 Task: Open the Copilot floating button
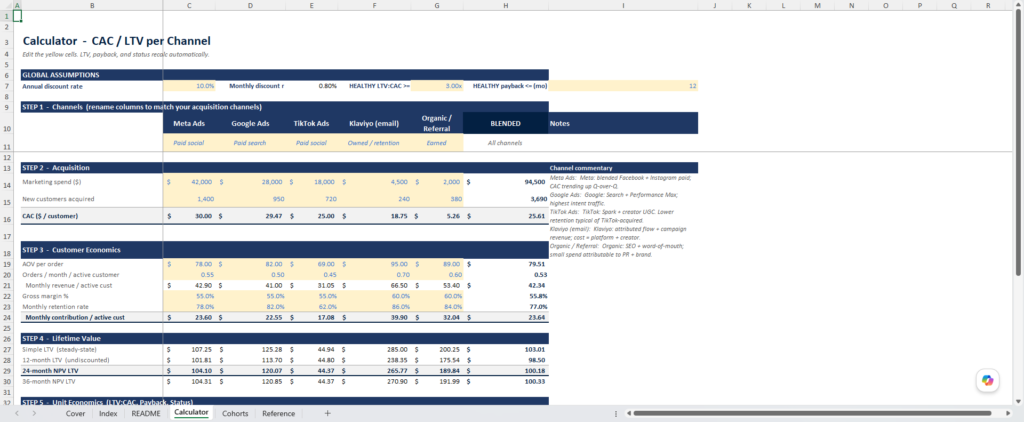pos(987,380)
